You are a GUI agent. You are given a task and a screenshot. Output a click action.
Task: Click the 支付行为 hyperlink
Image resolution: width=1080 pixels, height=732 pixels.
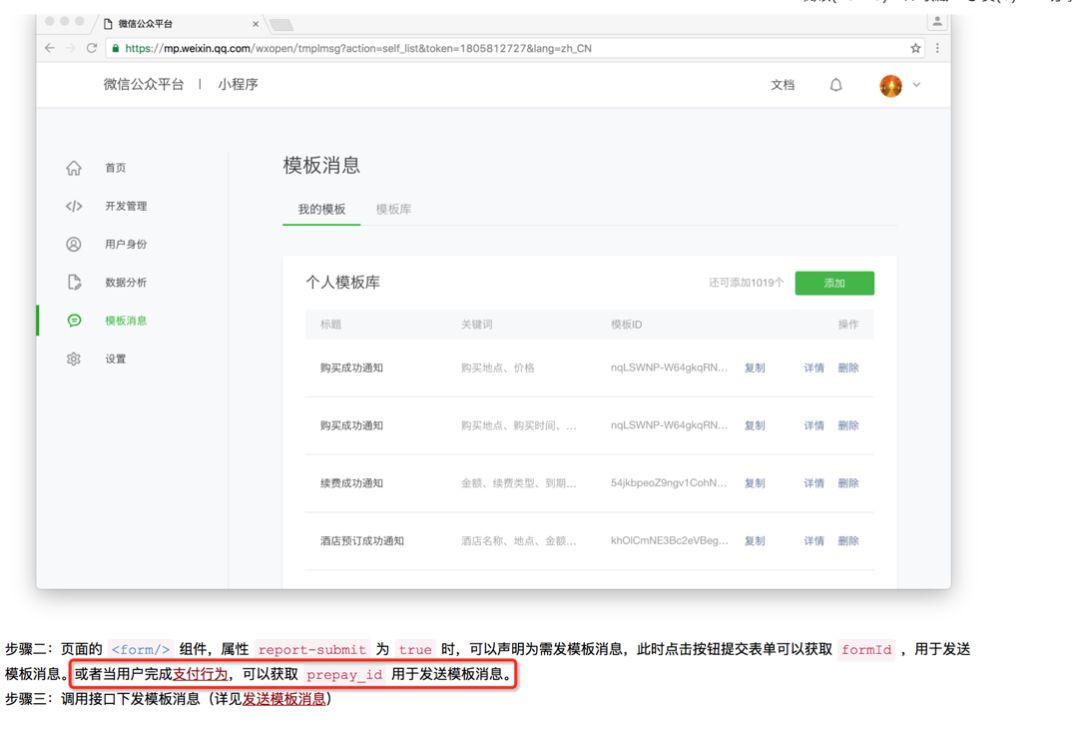coord(200,674)
